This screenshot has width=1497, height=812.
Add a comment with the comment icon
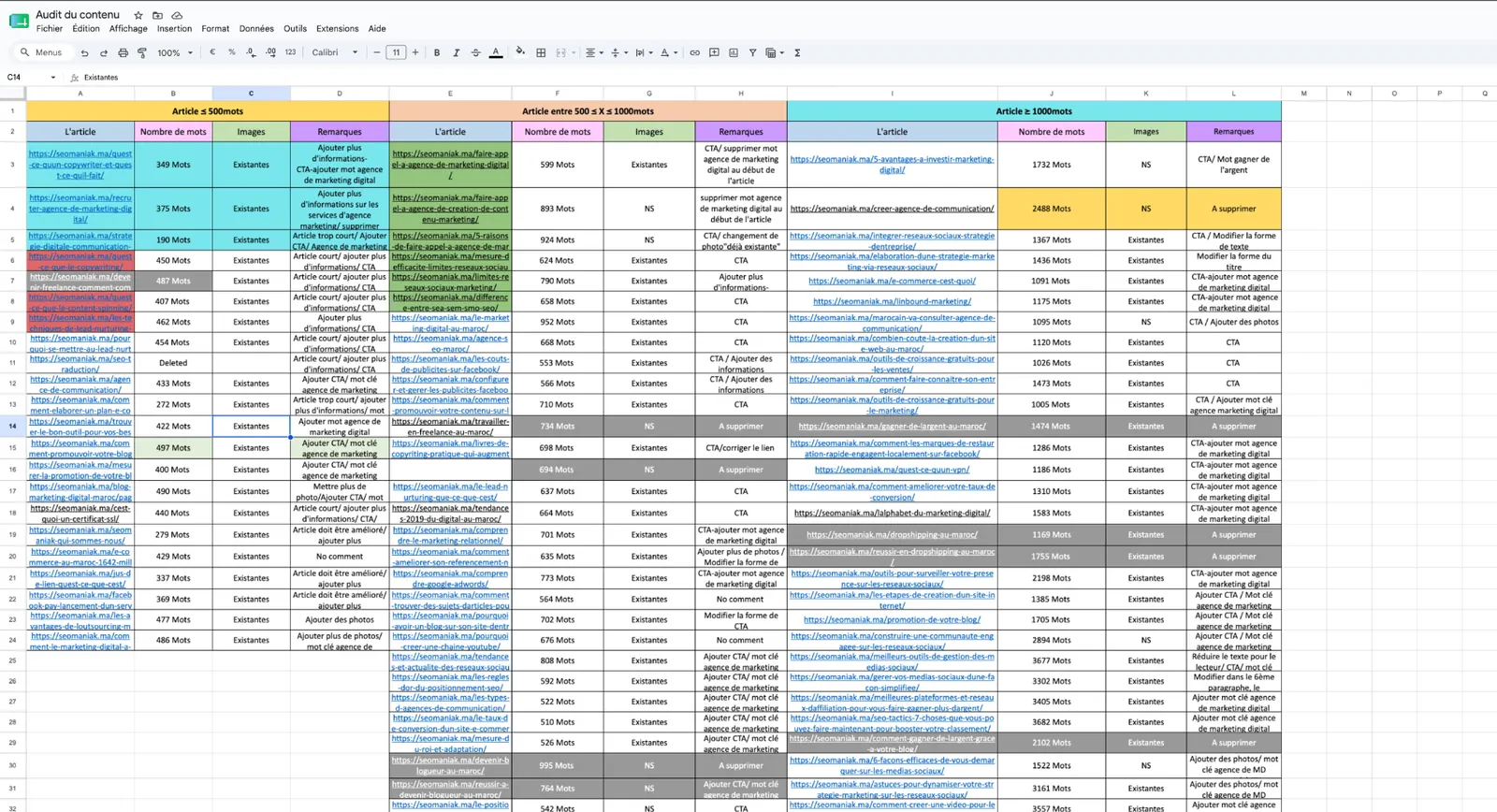coord(714,53)
